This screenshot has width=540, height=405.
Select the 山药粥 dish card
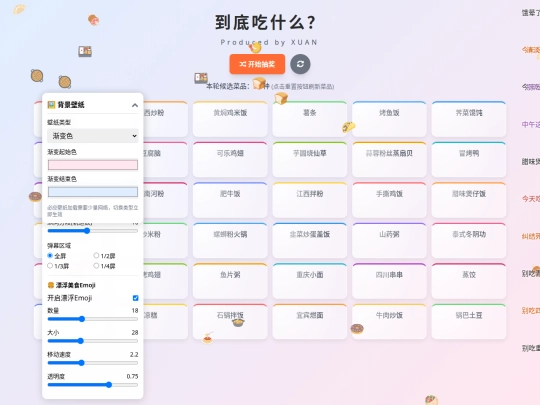pos(389,240)
